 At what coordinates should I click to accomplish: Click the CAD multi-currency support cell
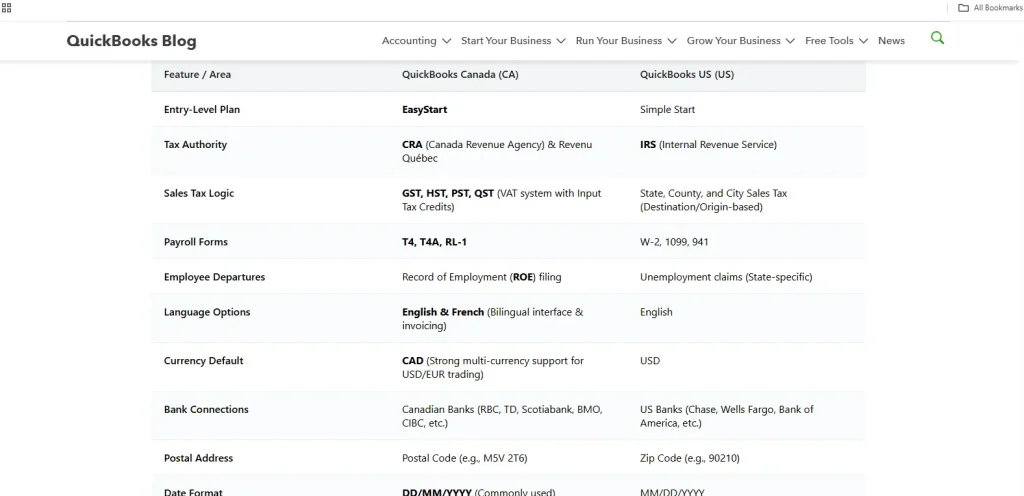(493, 367)
